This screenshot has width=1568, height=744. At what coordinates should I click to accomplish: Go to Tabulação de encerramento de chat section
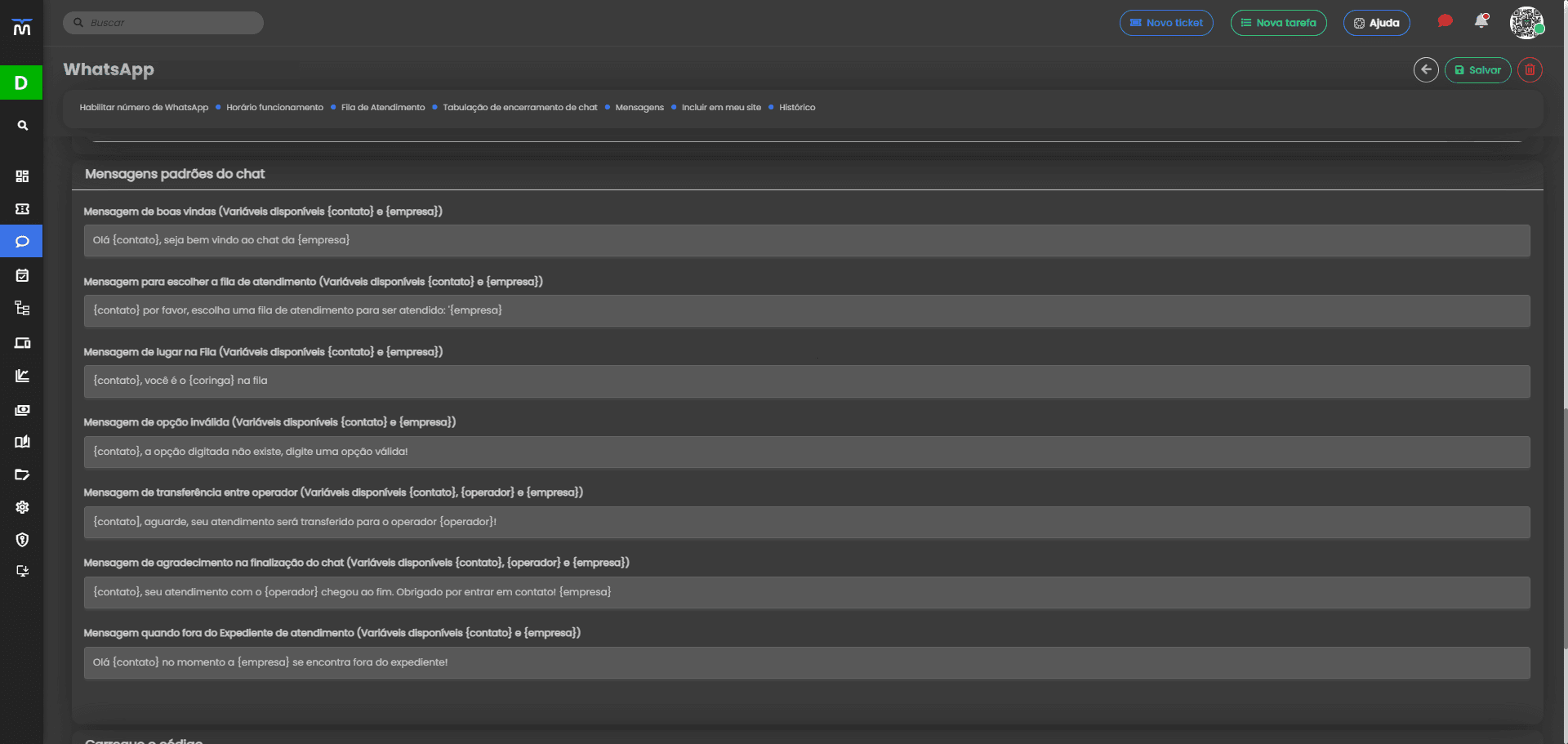pyautogui.click(x=520, y=108)
